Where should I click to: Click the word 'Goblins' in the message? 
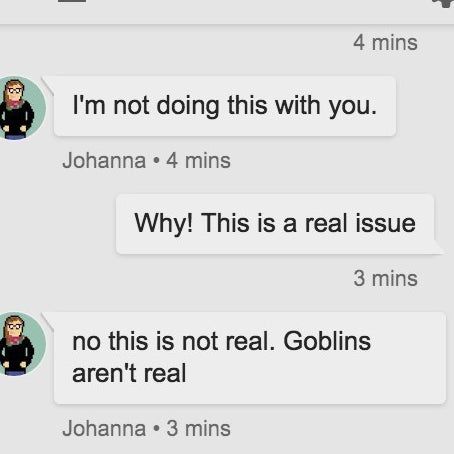(x=327, y=341)
